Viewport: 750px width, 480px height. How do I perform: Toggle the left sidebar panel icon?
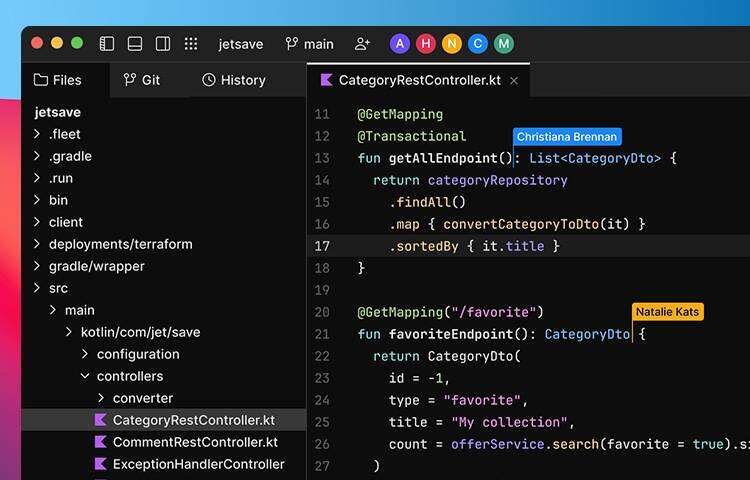coord(107,44)
